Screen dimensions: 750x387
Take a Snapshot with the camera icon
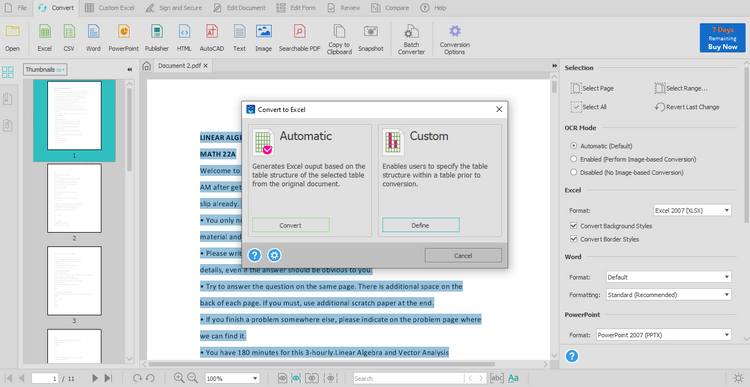[x=371, y=32]
